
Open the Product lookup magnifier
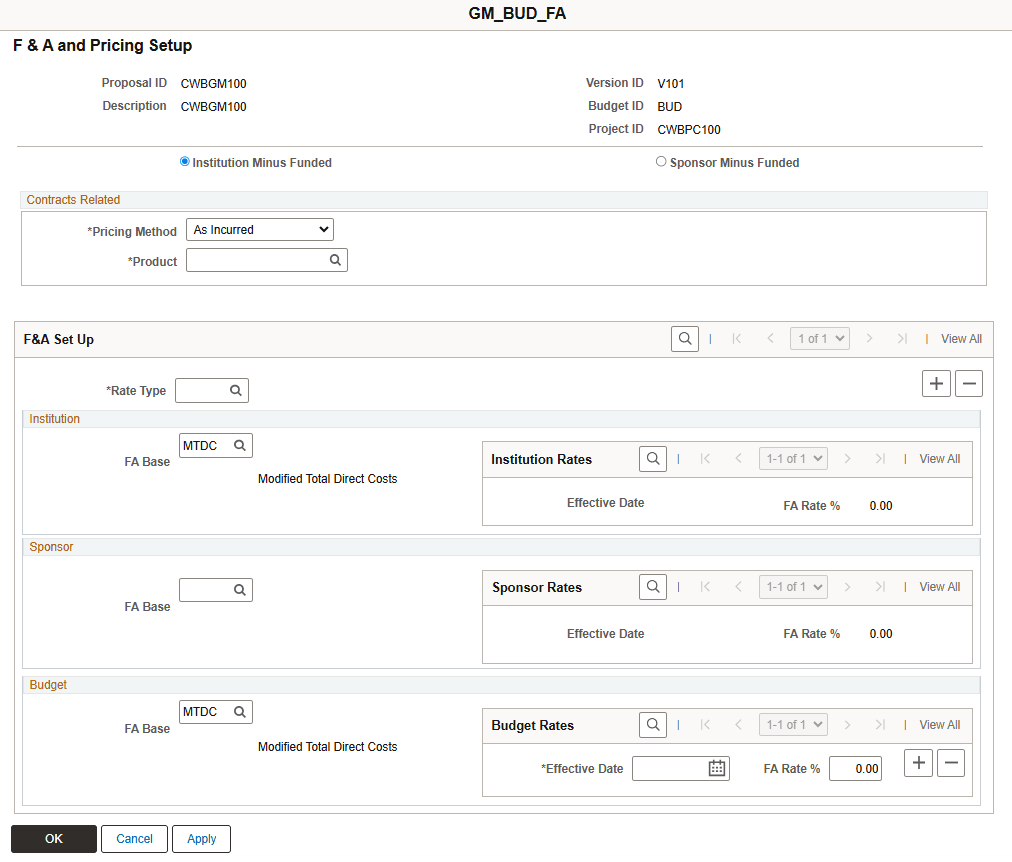pyautogui.click(x=335, y=259)
